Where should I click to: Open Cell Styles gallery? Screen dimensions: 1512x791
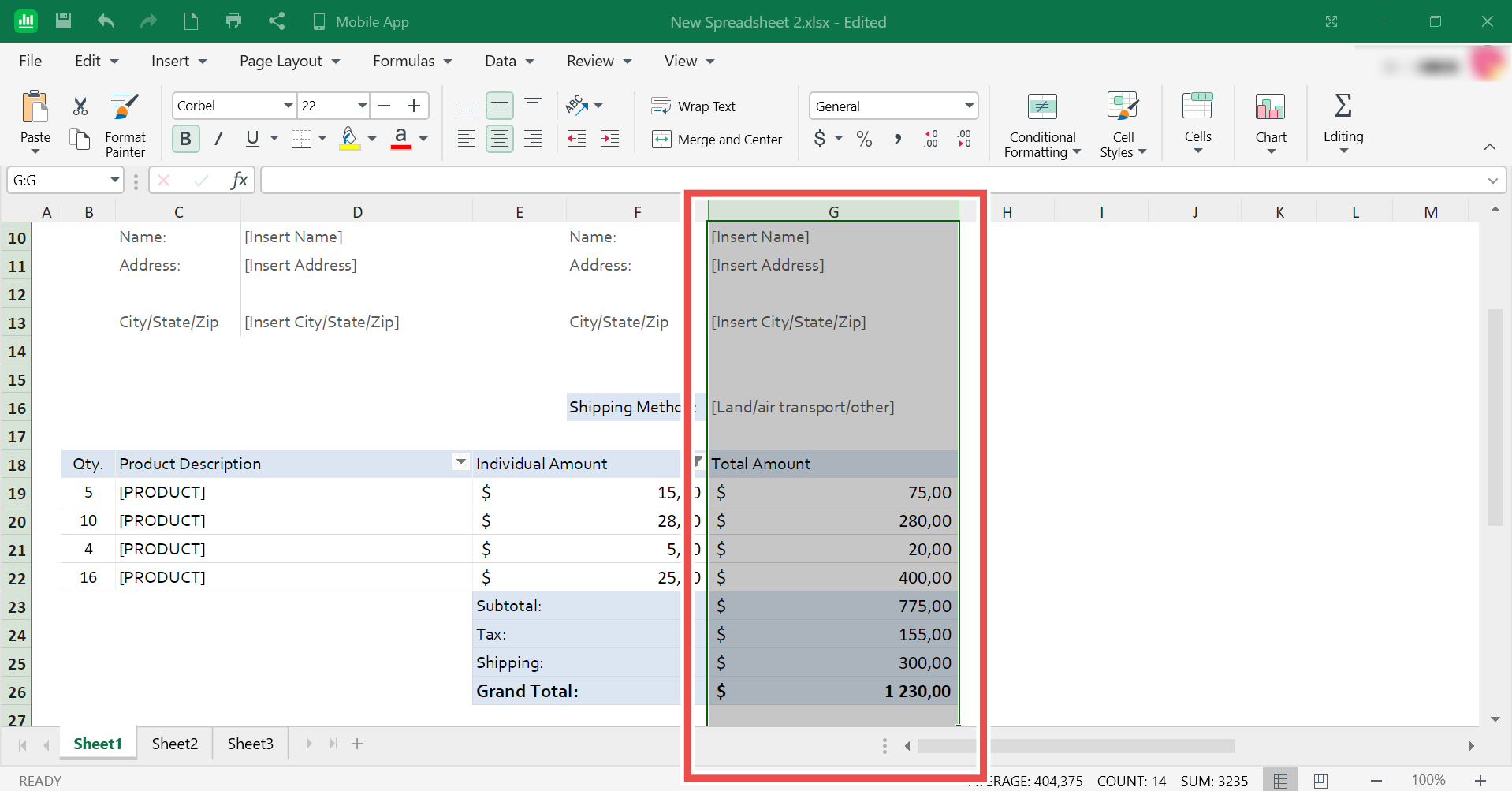(x=1123, y=125)
